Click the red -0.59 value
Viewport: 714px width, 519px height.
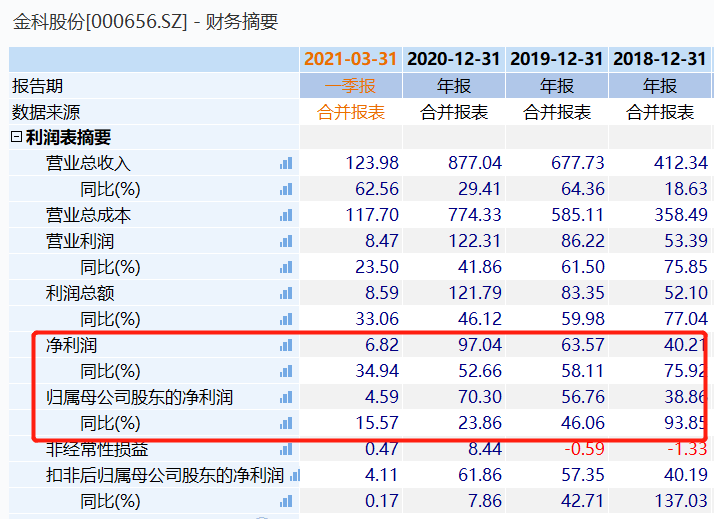pos(584,449)
